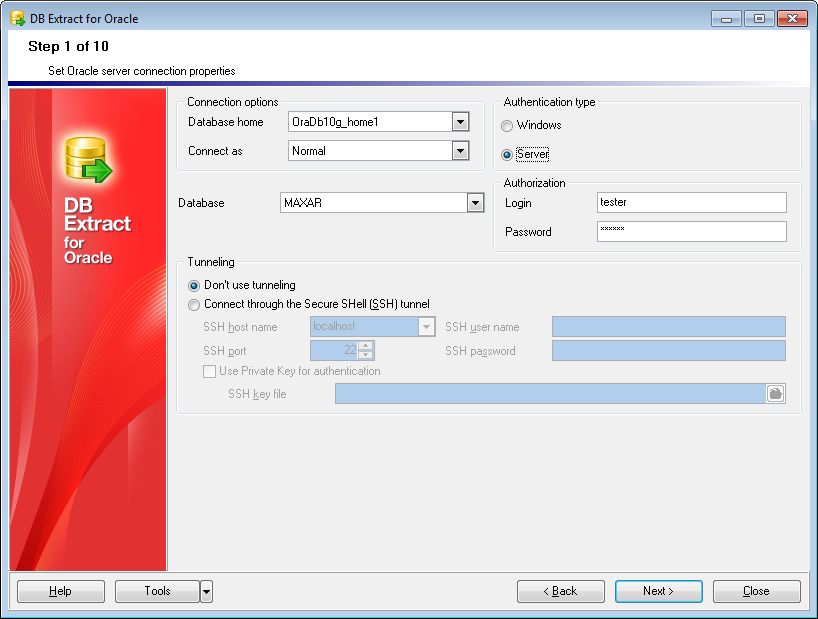The width and height of the screenshot is (818, 619).
Task: Open the Database home dropdown arrow
Action: 460,122
